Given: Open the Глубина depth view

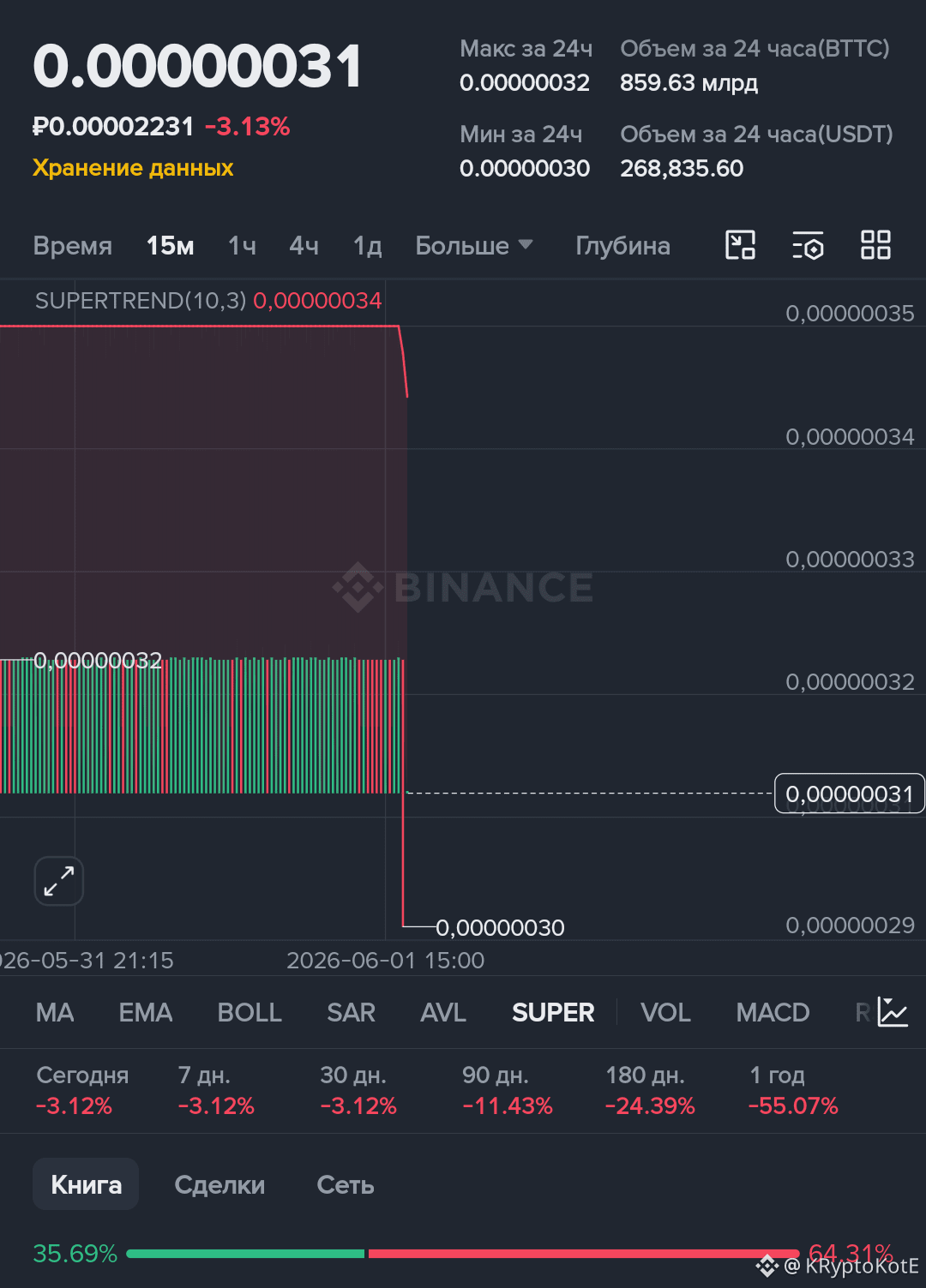Looking at the screenshot, I should coord(623,246).
